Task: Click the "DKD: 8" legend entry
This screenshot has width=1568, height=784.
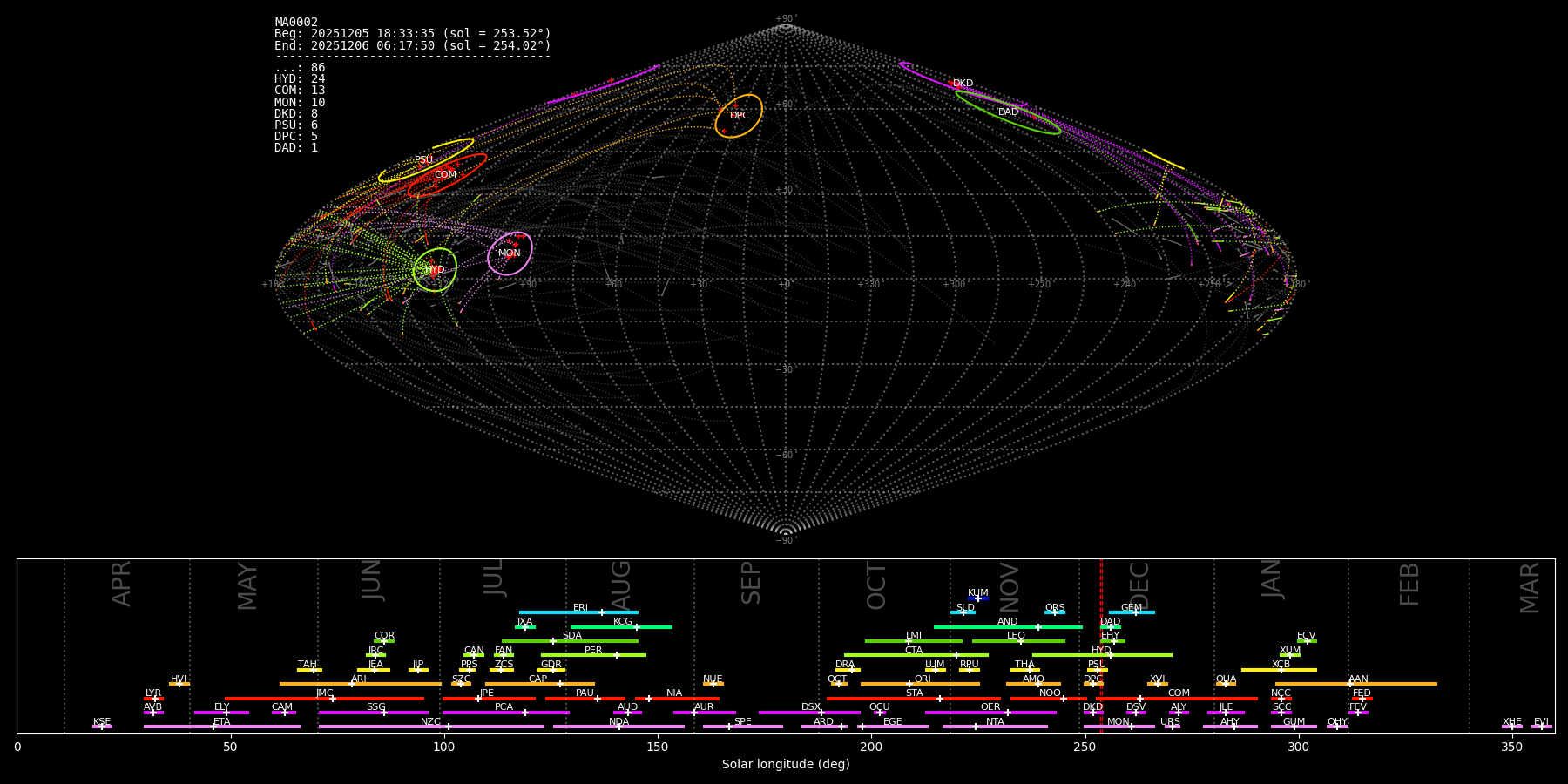Action: click(296, 114)
